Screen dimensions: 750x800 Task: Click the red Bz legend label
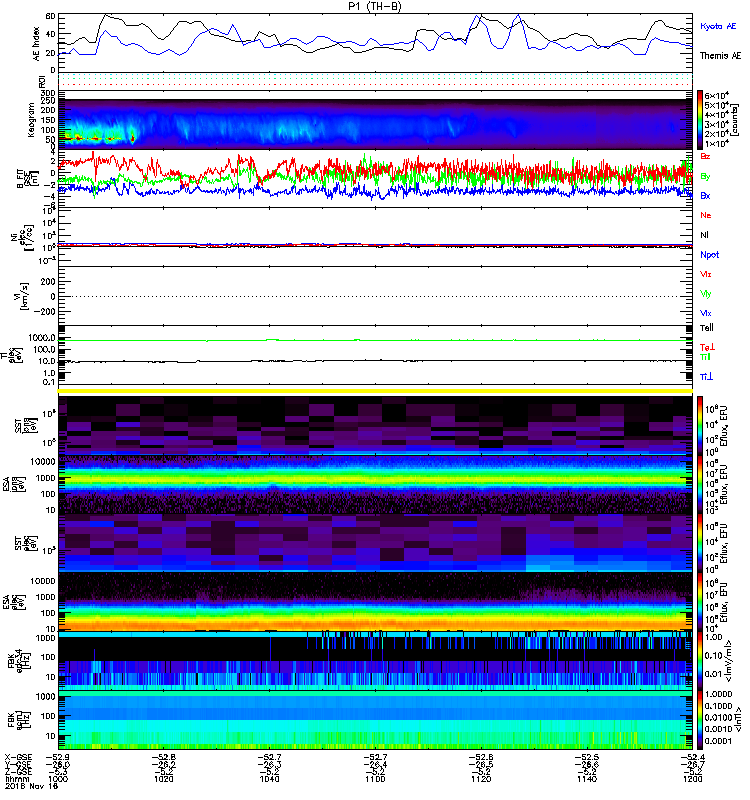(705, 156)
